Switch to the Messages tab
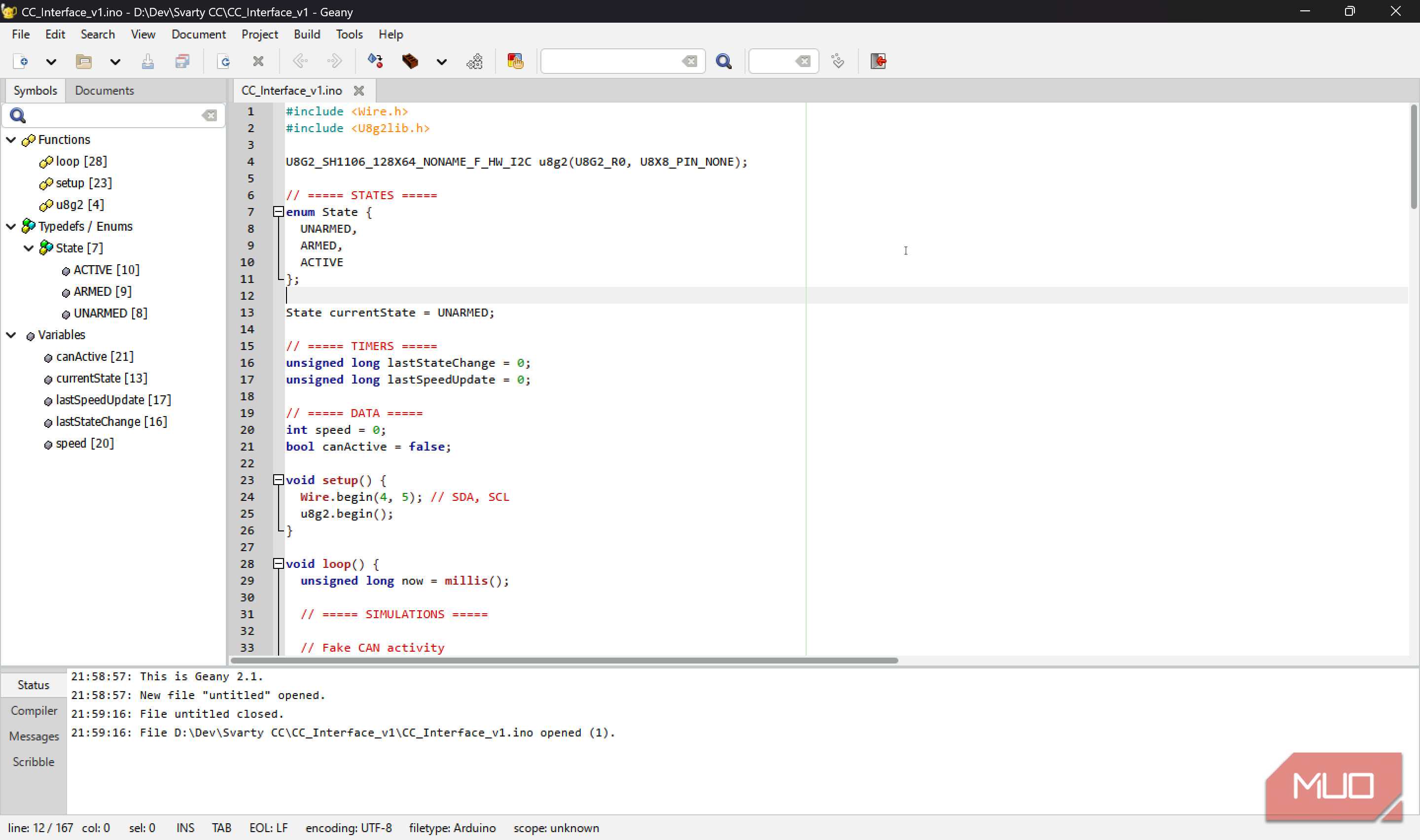Image resolution: width=1420 pixels, height=840 pixels. pyautogui.click(x=34, y=736)
